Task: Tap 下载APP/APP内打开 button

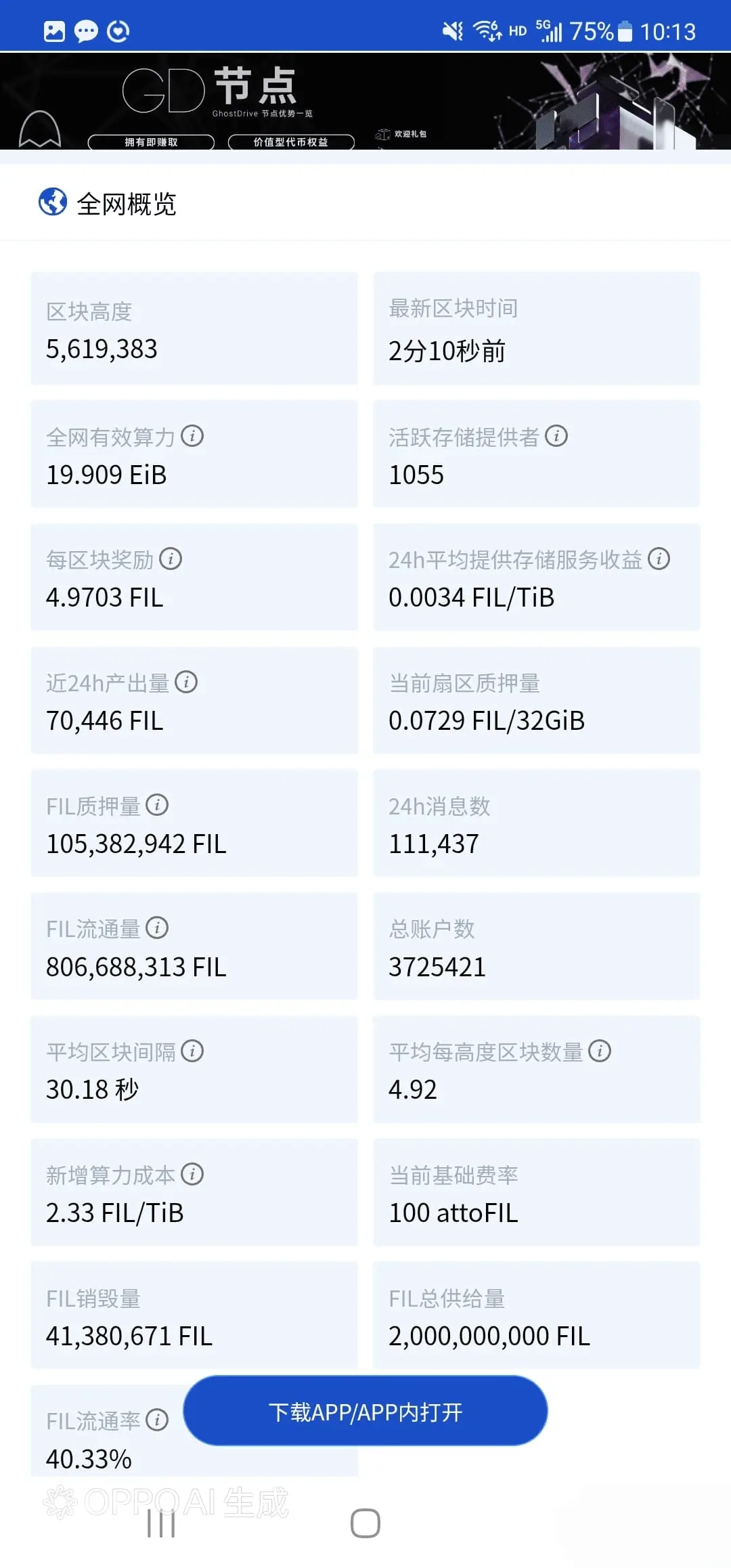Action: [x=365, y=1411]
